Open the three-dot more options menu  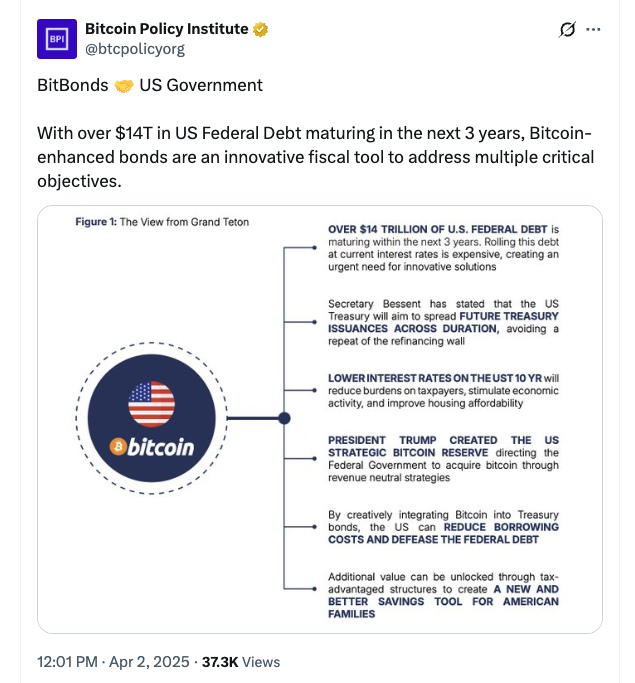tap(594, 30)
